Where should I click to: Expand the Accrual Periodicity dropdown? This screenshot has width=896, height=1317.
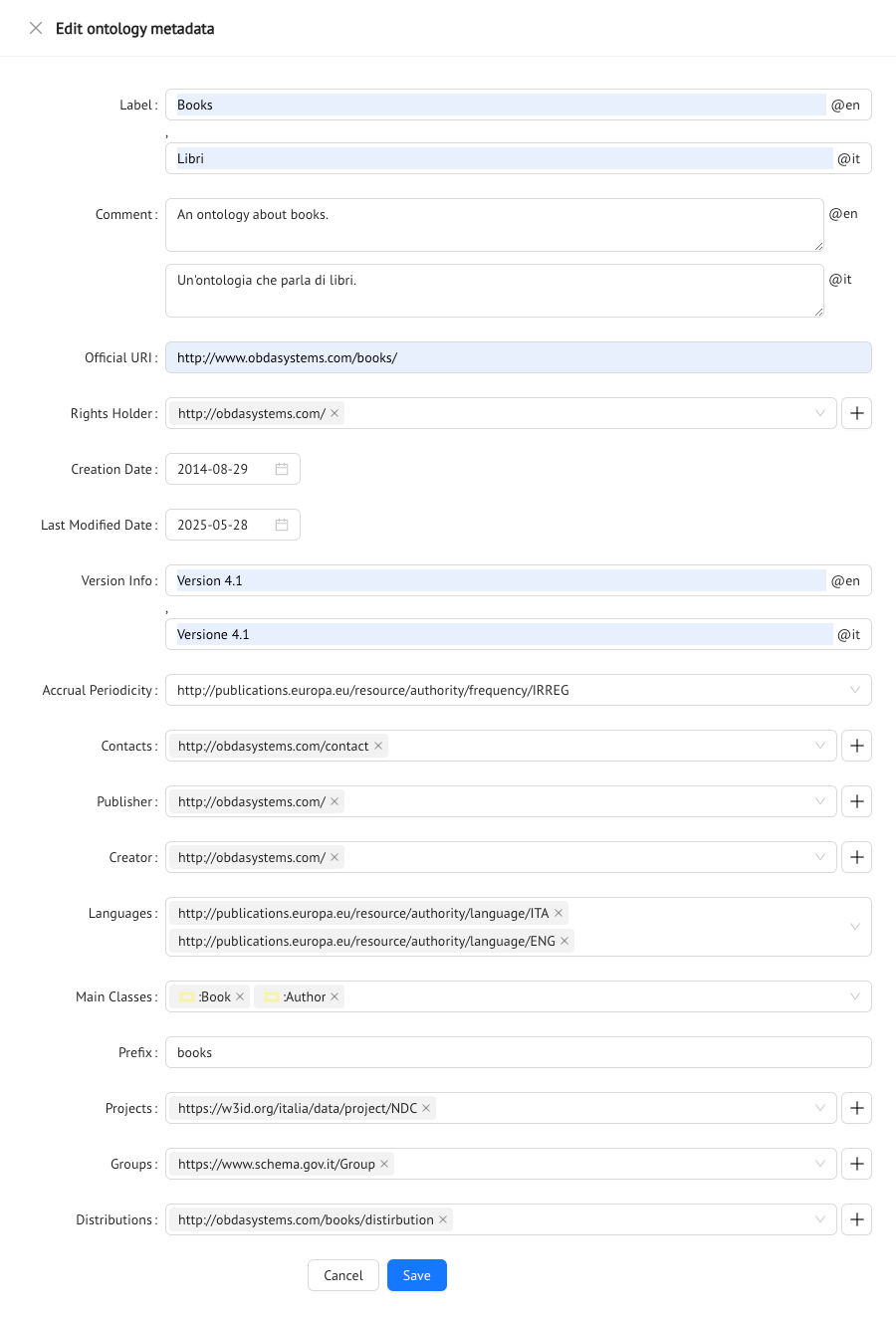point(854,689)
